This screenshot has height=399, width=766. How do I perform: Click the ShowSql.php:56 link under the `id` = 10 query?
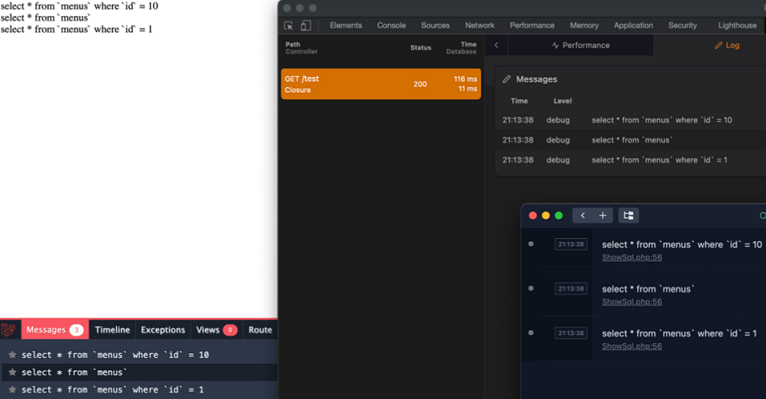632,257
